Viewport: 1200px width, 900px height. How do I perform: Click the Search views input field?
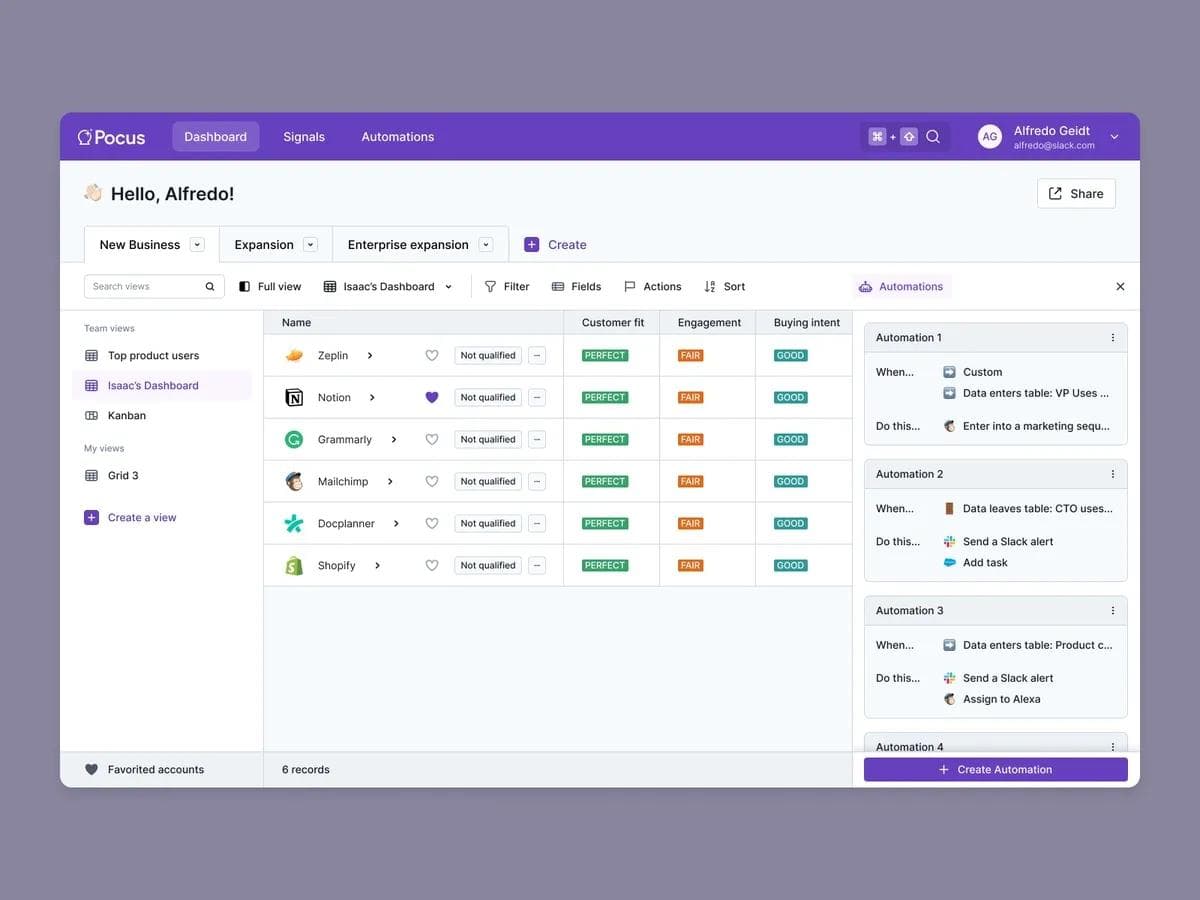(145, 287)
